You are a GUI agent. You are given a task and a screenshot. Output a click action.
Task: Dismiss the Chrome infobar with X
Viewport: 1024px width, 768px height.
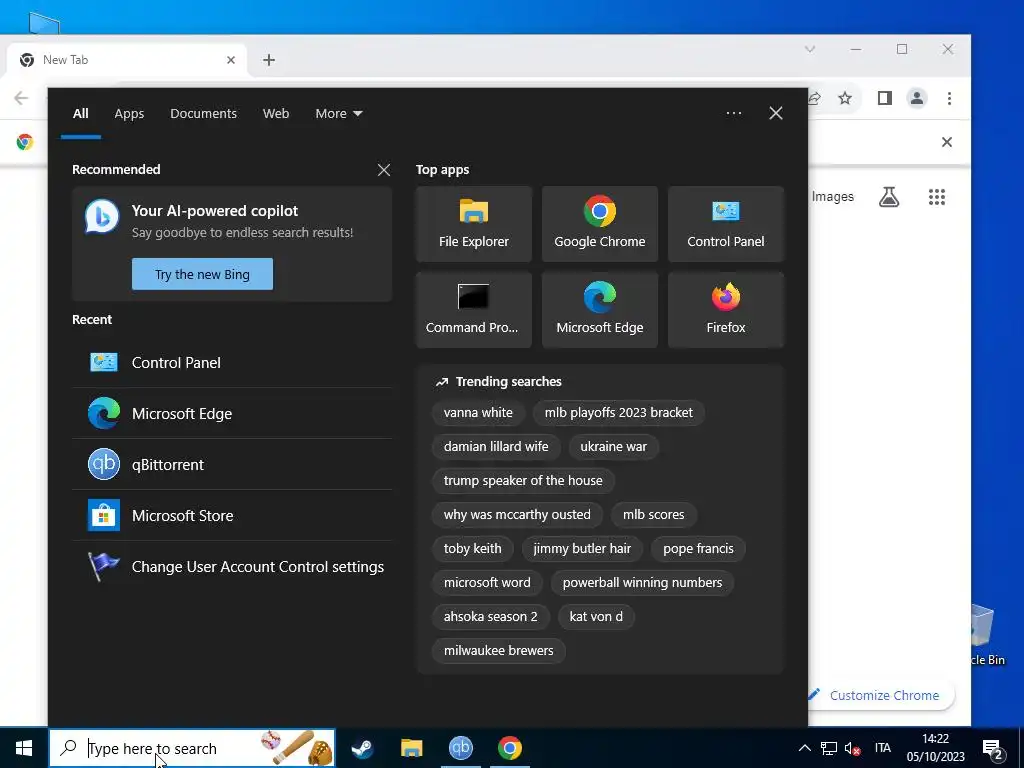946,142
